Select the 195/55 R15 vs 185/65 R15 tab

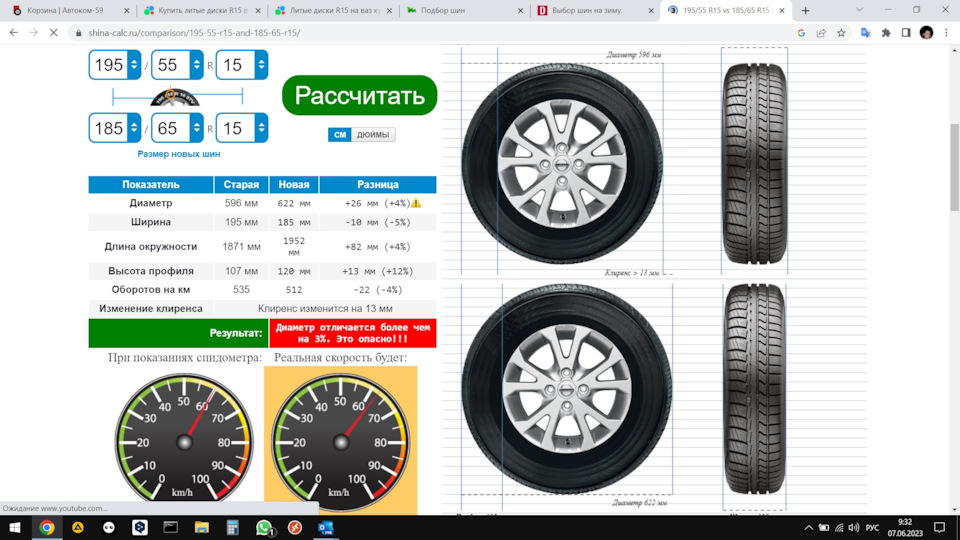726,10
